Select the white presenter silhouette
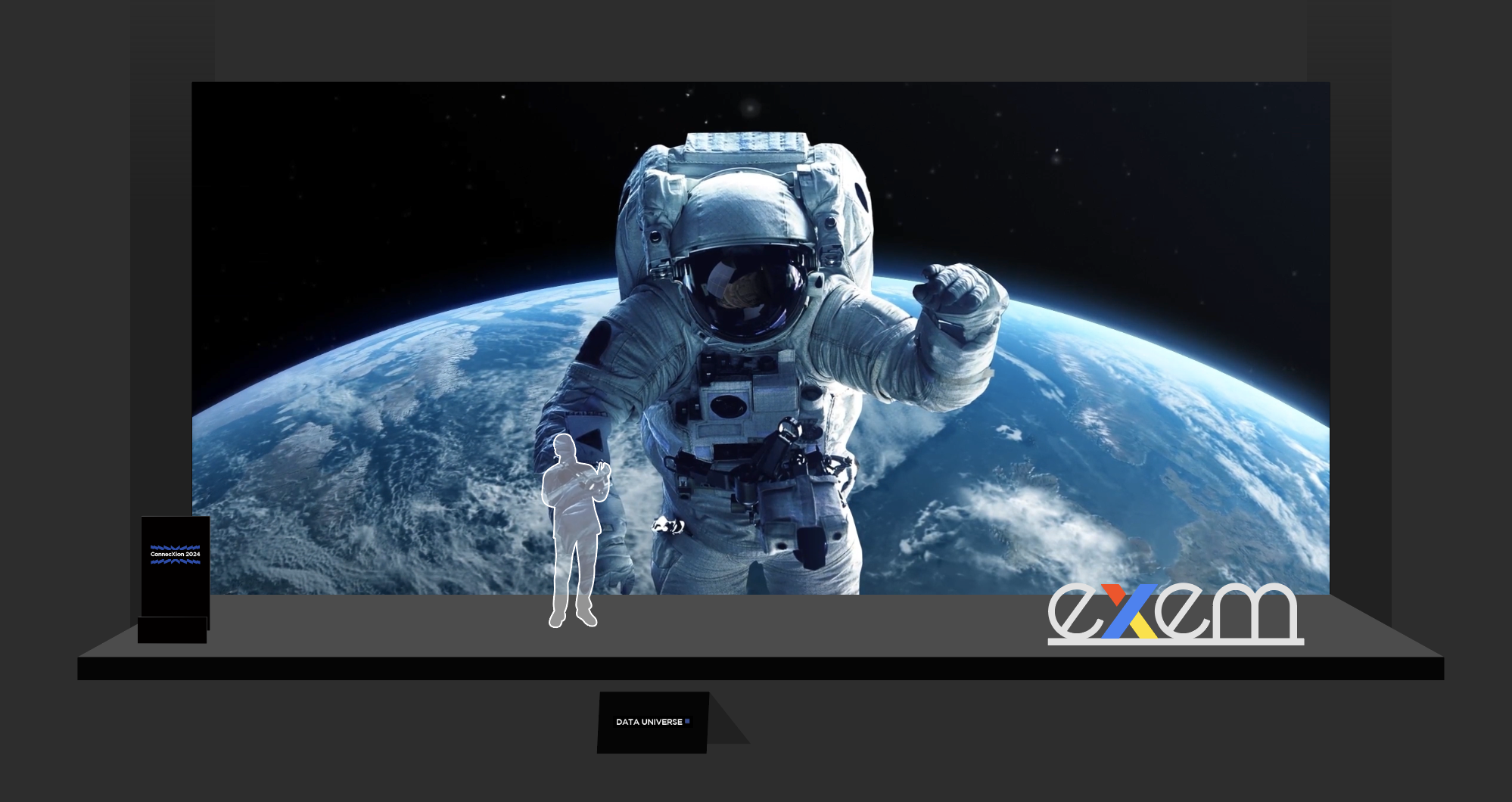 (576, 531)
